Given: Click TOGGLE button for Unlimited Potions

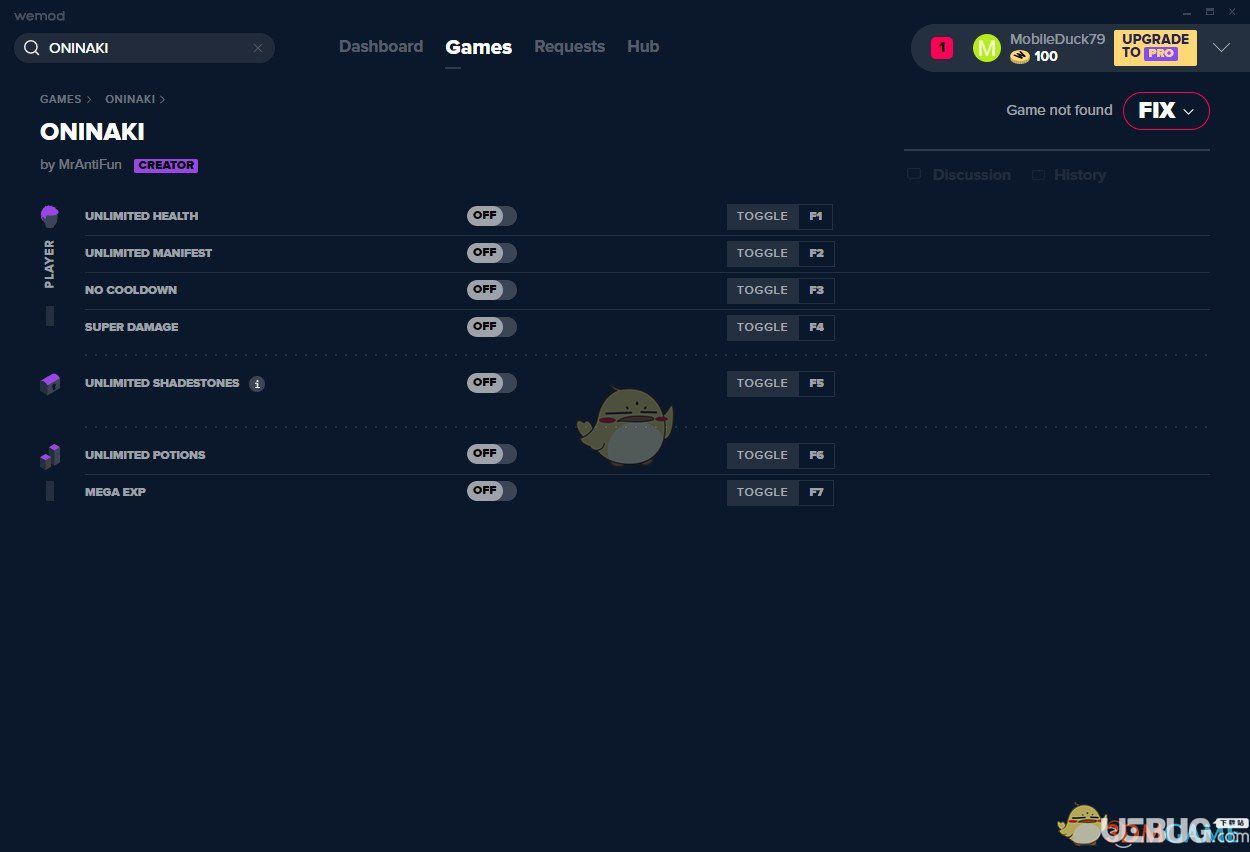Looking at the screenshot, I should [x=763, y=455].
